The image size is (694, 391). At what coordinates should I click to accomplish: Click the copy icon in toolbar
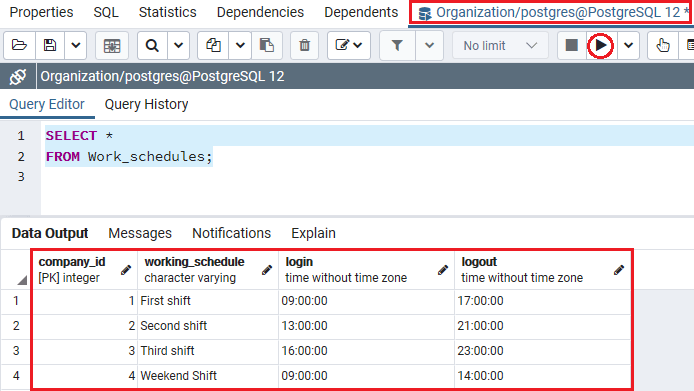(213, 45)
